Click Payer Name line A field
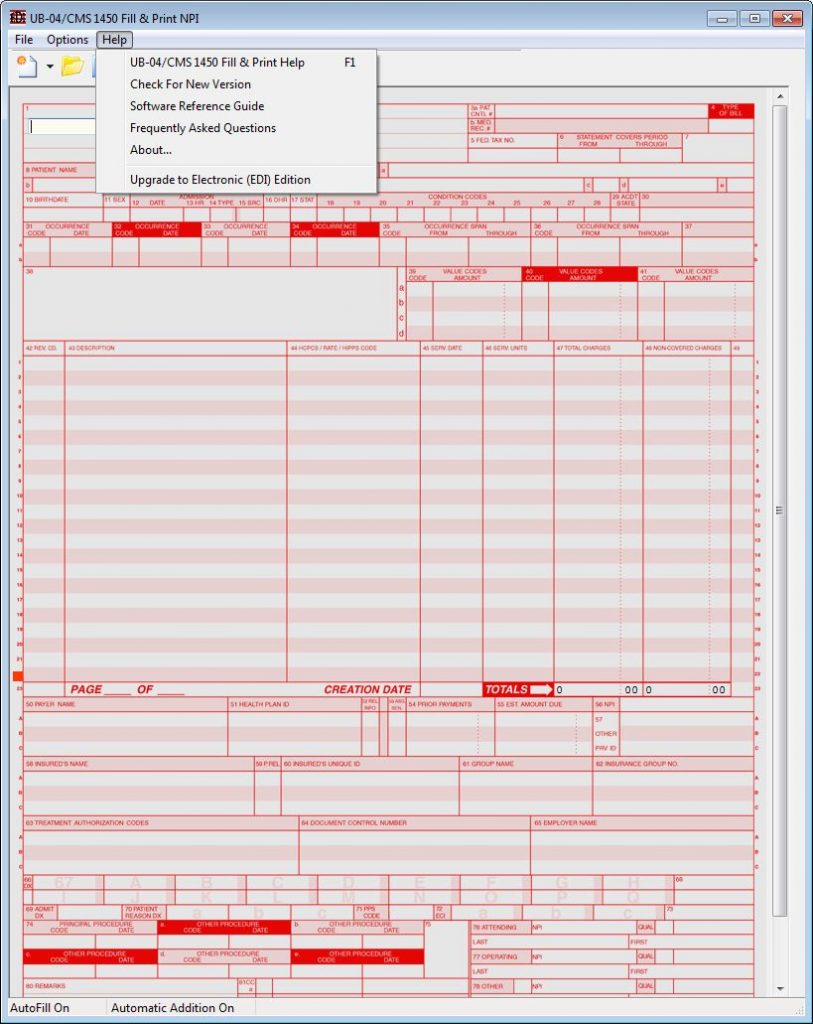 [125, 718]
